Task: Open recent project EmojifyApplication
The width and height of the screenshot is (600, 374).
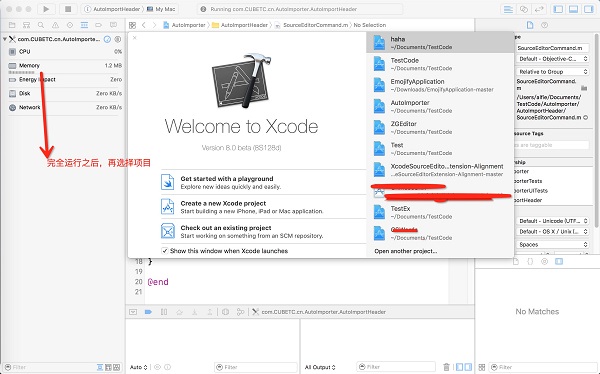Action: [440, 85]
